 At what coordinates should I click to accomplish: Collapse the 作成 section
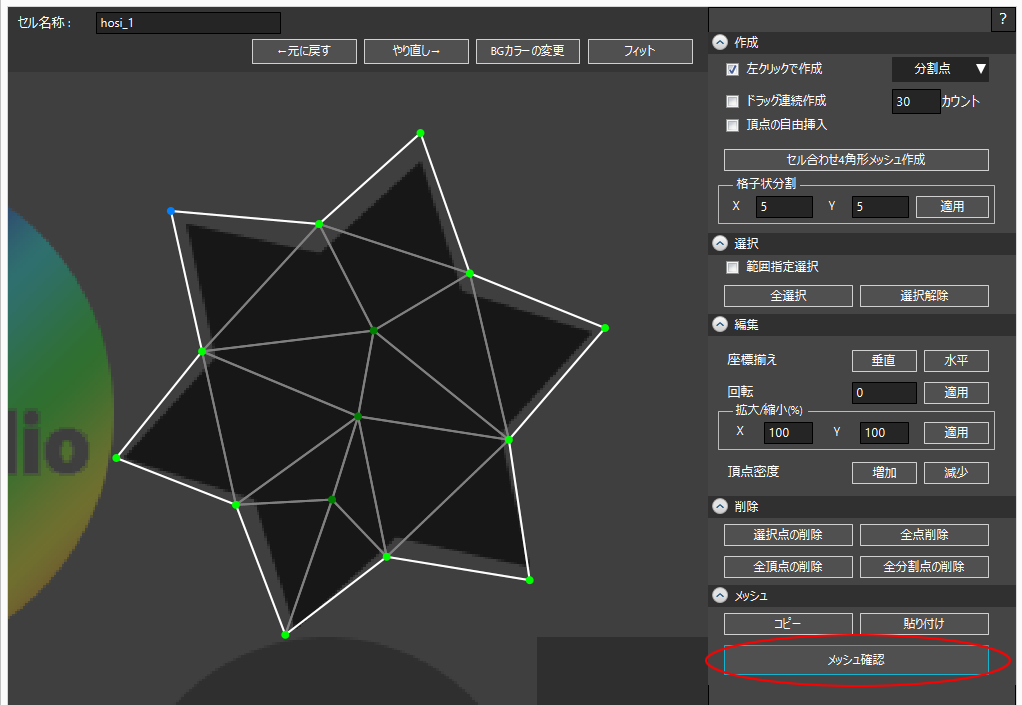[720, 42]
